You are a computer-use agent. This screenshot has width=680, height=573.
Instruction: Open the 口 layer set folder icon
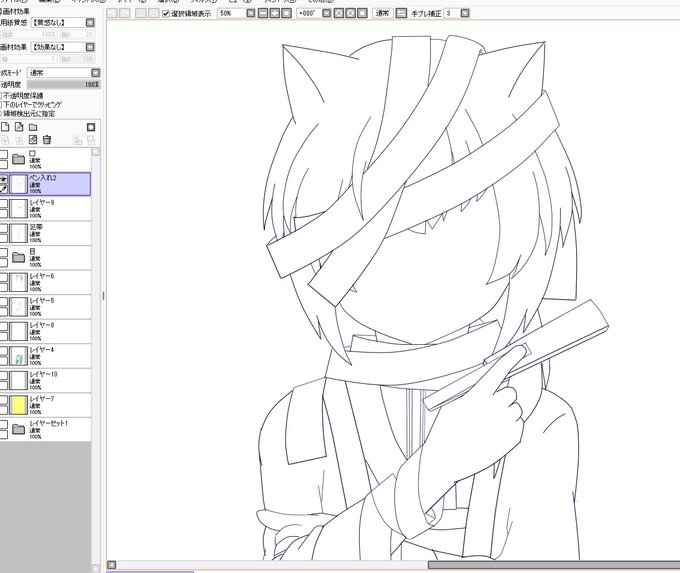click(x=18, y=159)
